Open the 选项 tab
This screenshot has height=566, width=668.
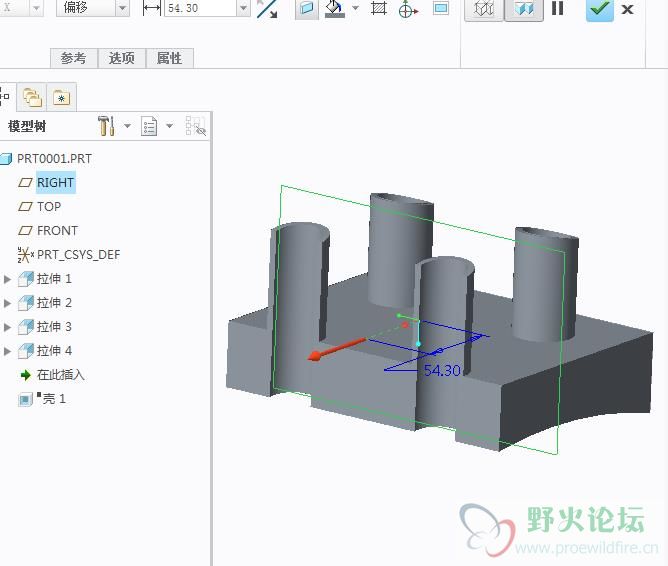[122, 58]
